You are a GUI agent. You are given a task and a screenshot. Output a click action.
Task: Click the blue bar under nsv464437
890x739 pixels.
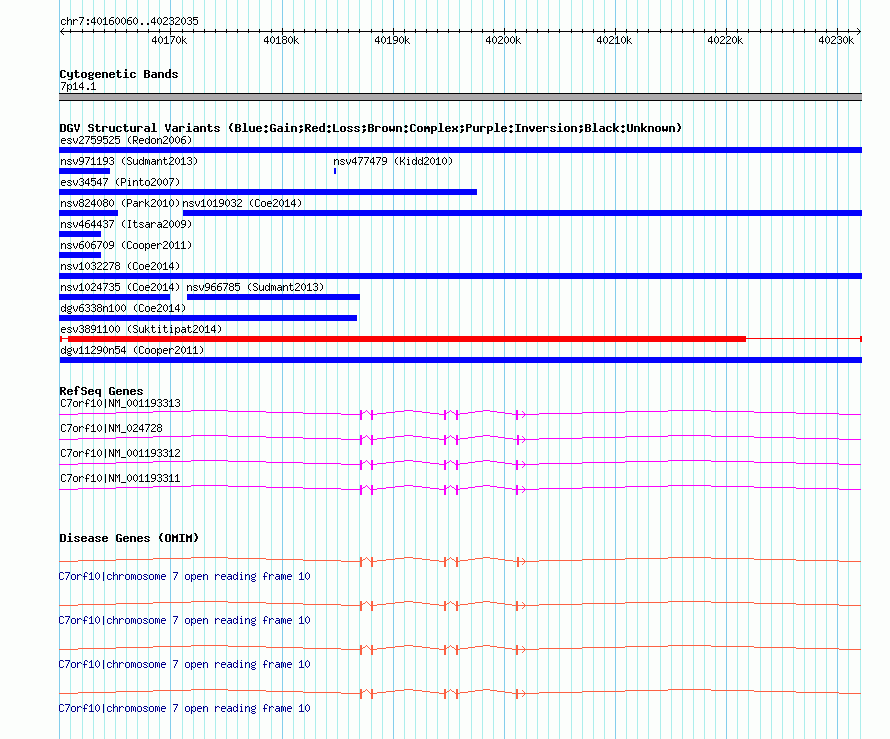point(80,234)
